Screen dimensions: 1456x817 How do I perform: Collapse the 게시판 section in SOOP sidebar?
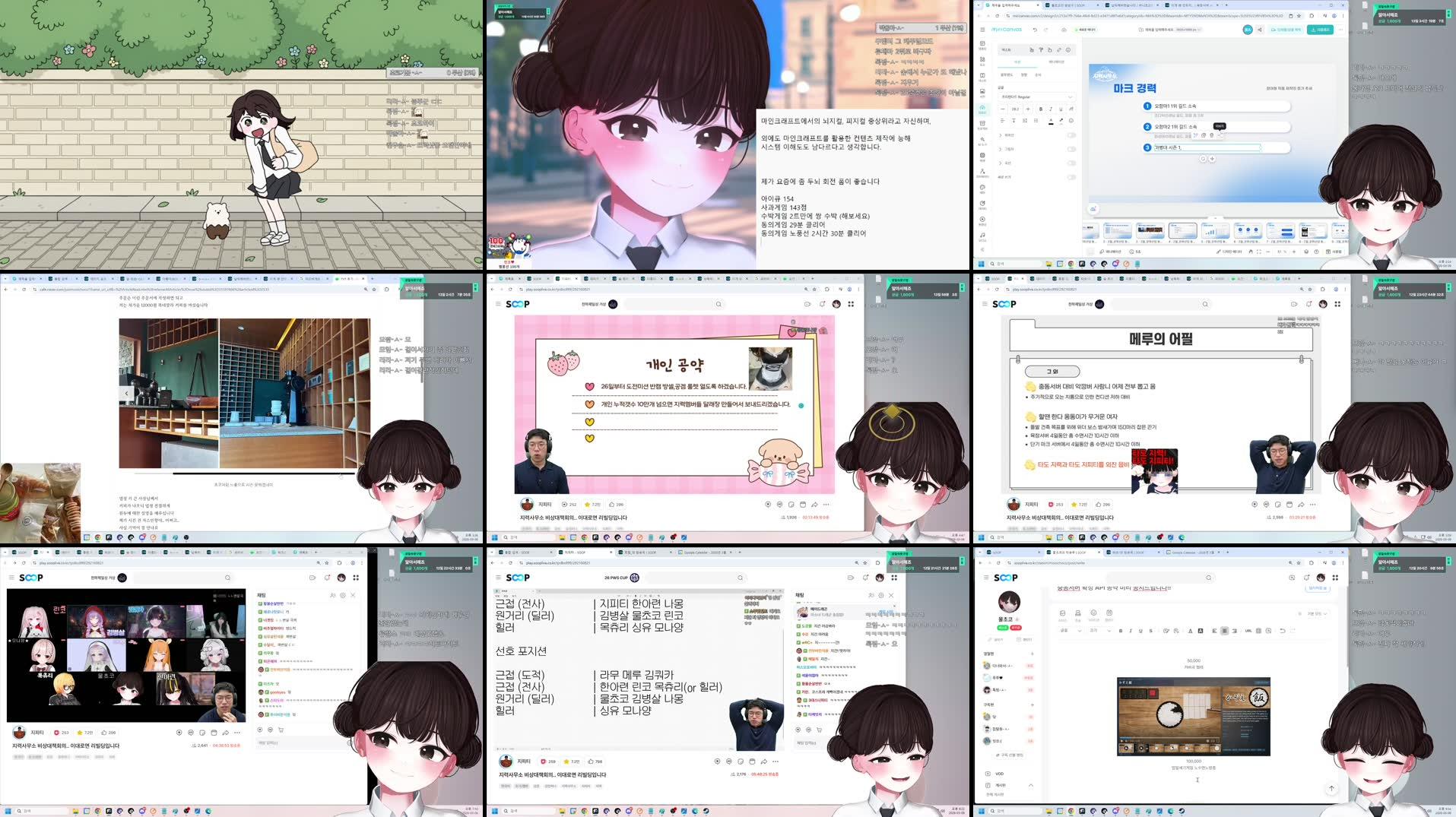tap(1031, 784)
